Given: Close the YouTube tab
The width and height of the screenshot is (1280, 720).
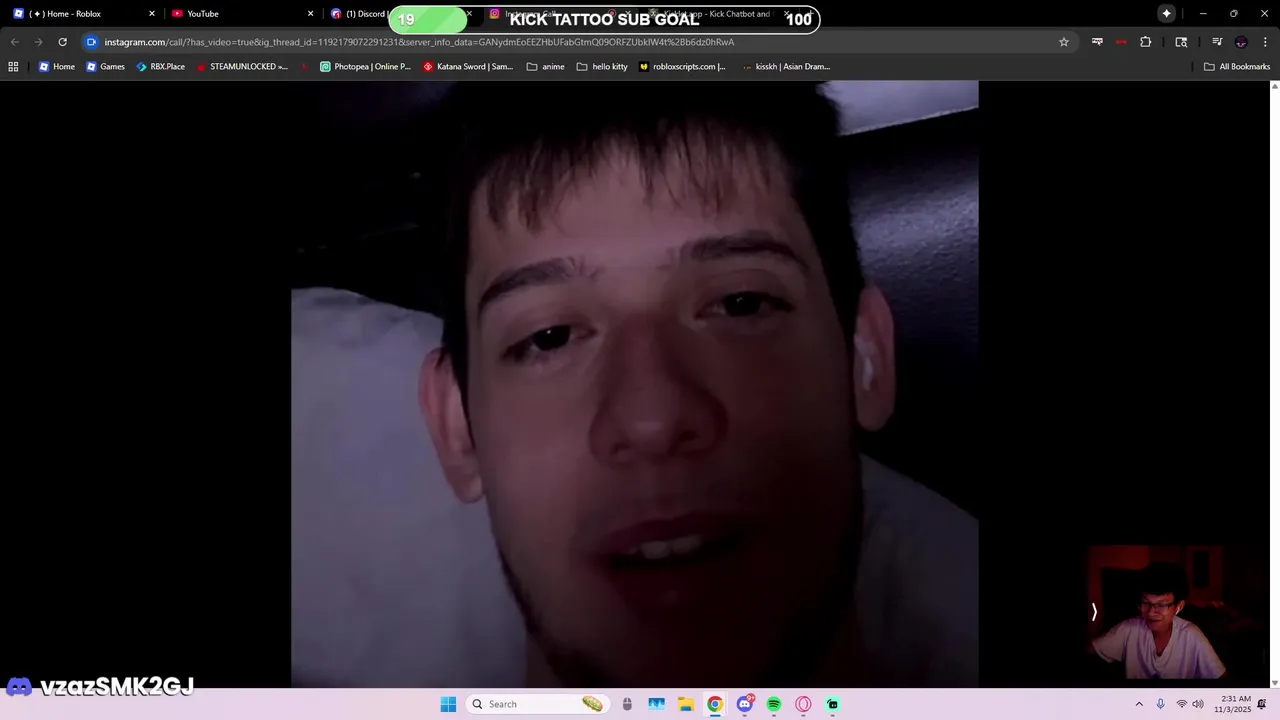Looking at the screenshot, I should 310,14.
